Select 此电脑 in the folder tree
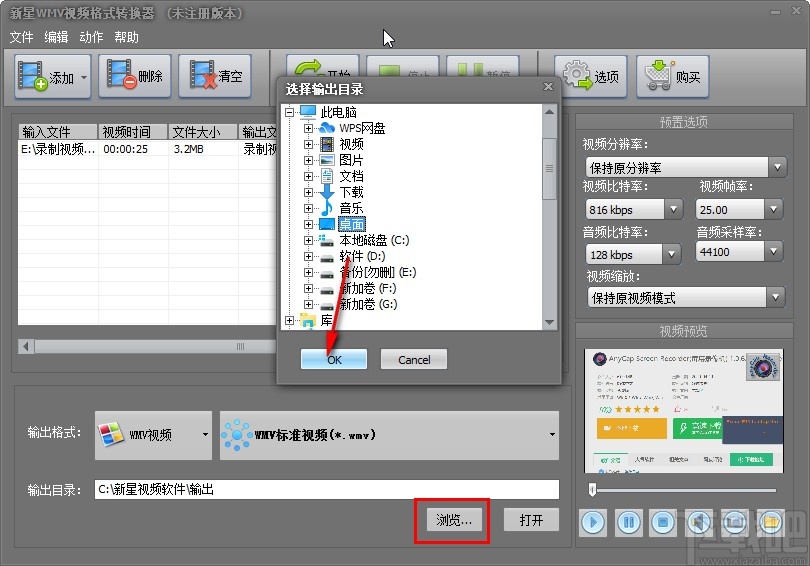Screen dimensions: 810x566 pyautogui.click(x=338, y=112)
